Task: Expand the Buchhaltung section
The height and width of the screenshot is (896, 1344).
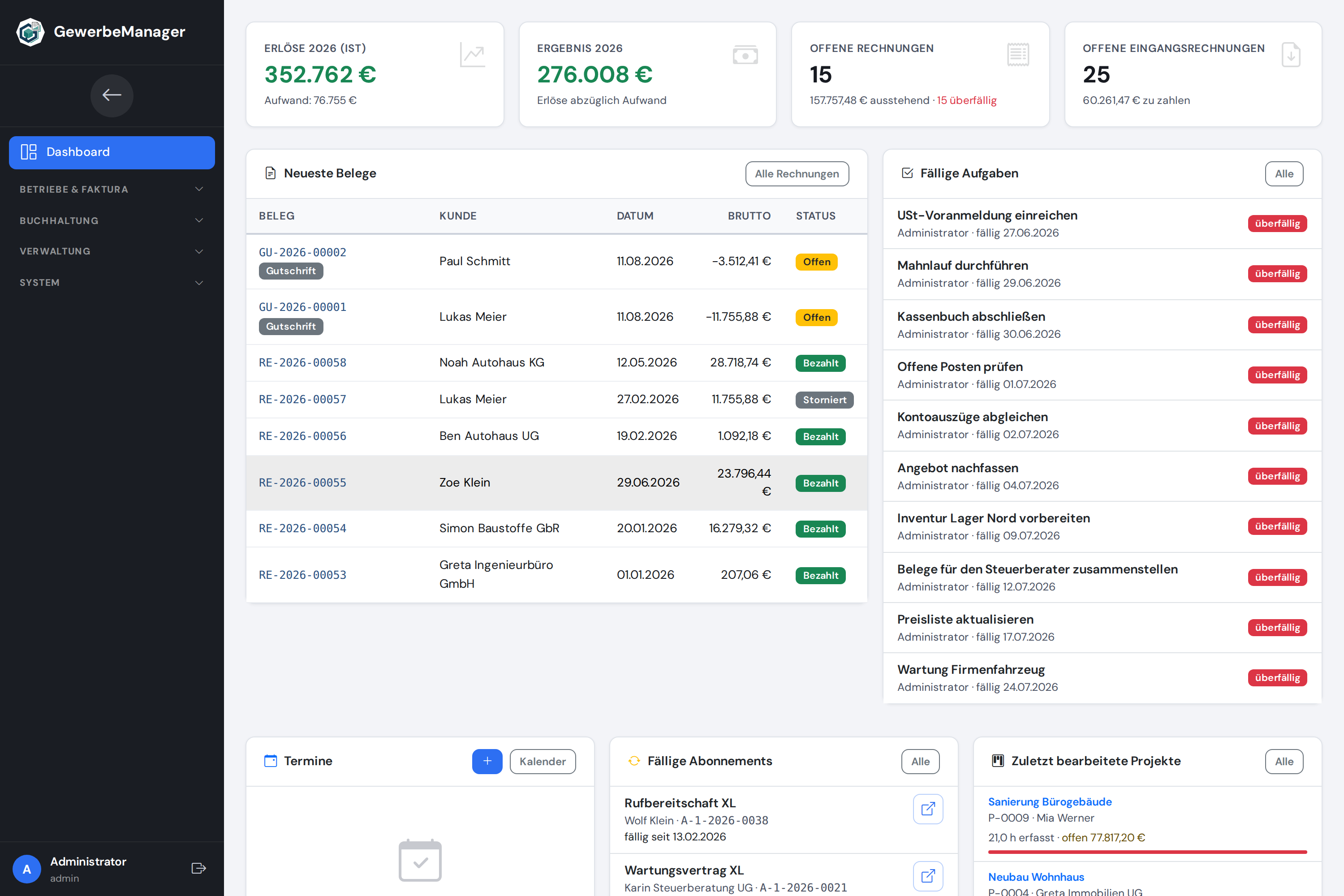Action: [x=112, y=220]
